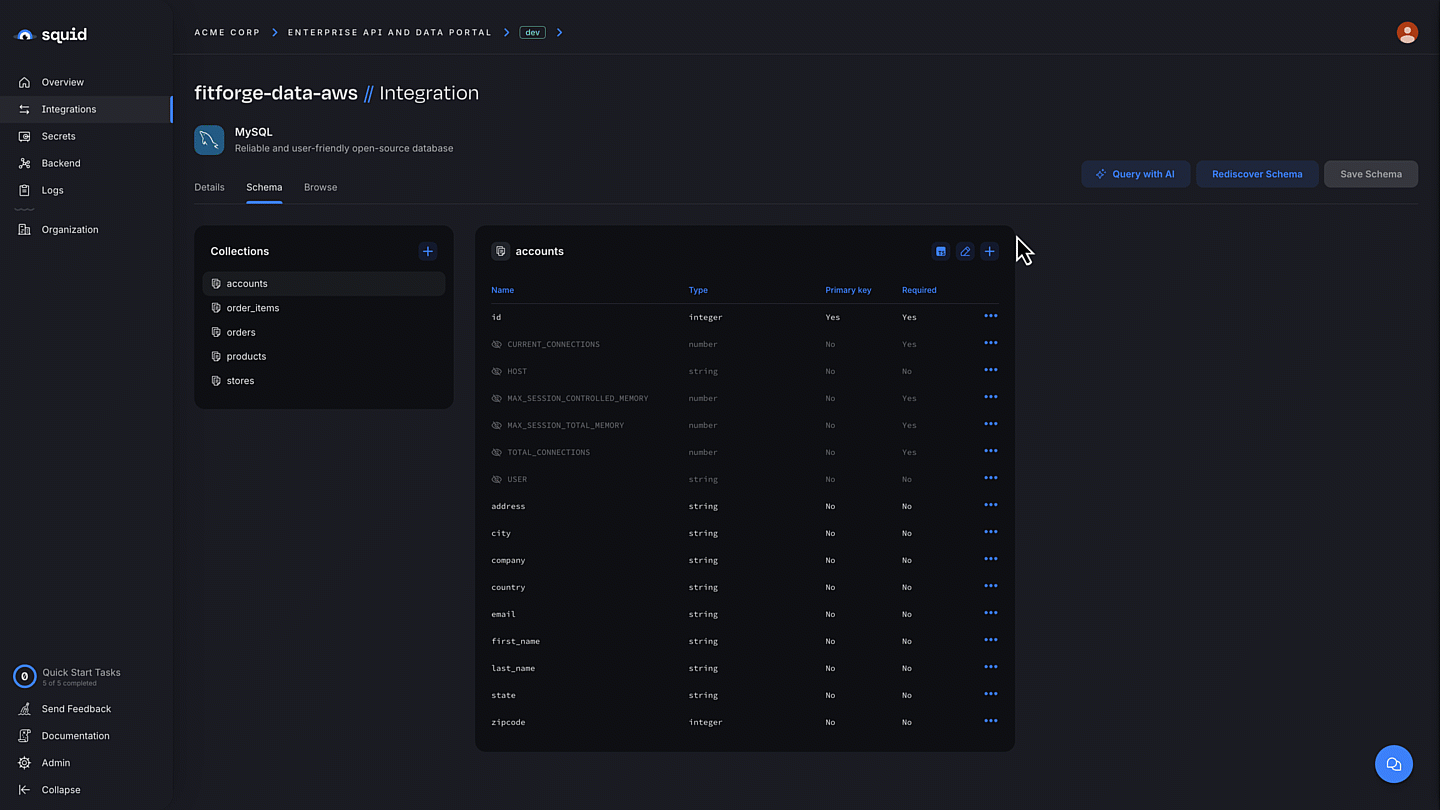Switch to the Schema tab
Viewport: 1440px width, 810px height.
coord(264,187)
